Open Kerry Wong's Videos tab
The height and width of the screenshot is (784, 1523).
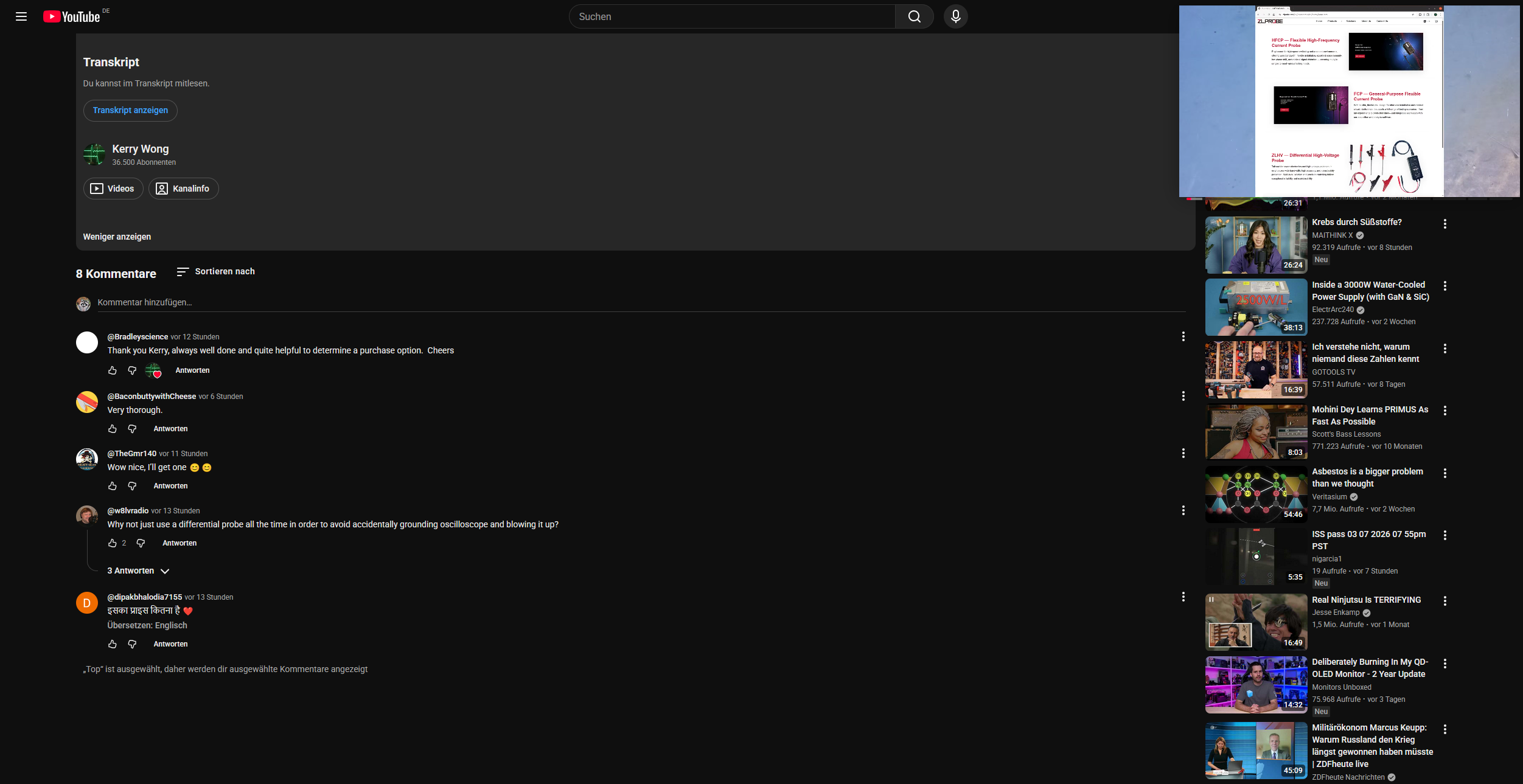[113, 189]
